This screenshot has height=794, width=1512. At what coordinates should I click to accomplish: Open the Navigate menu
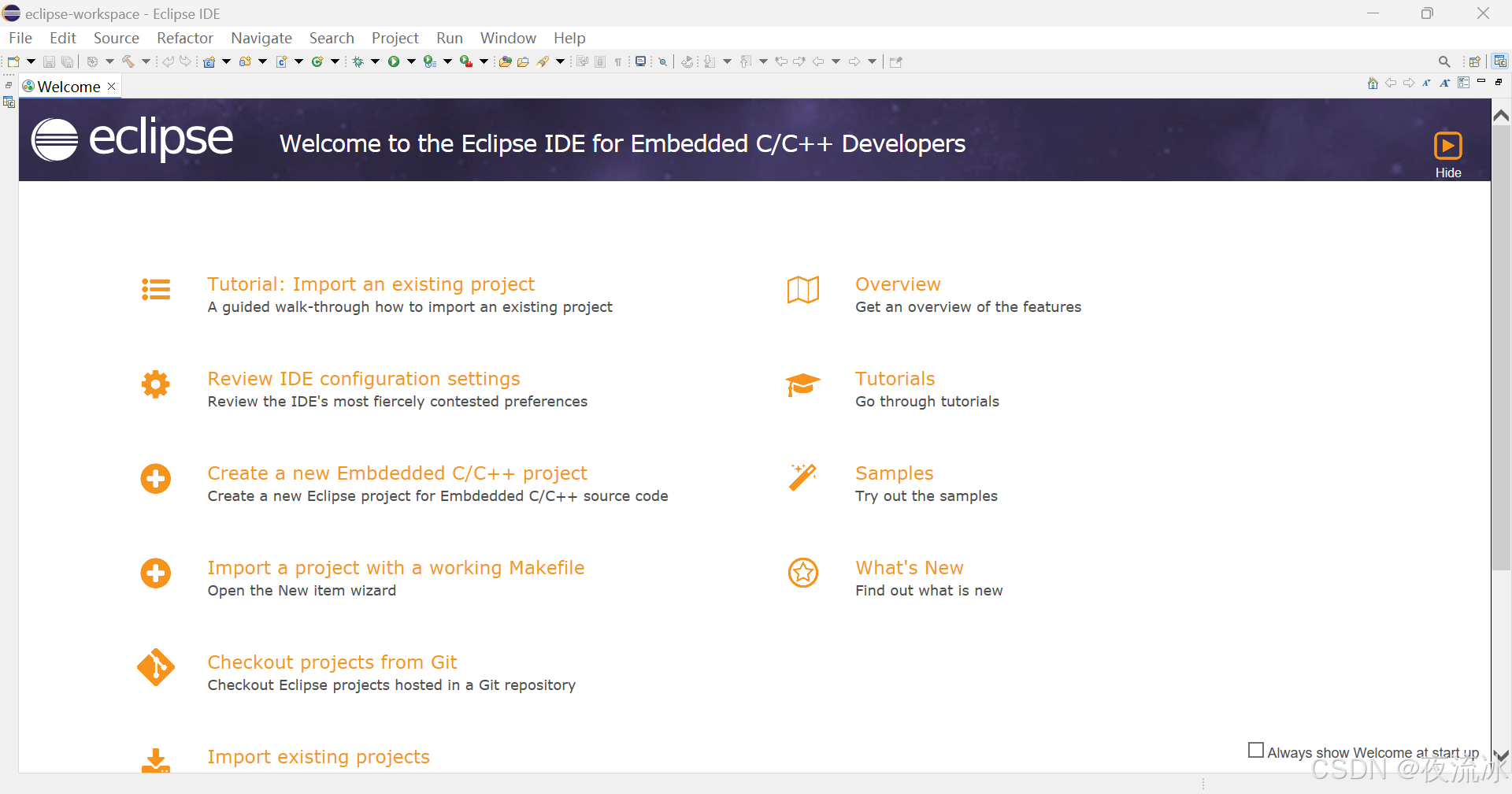261,38
